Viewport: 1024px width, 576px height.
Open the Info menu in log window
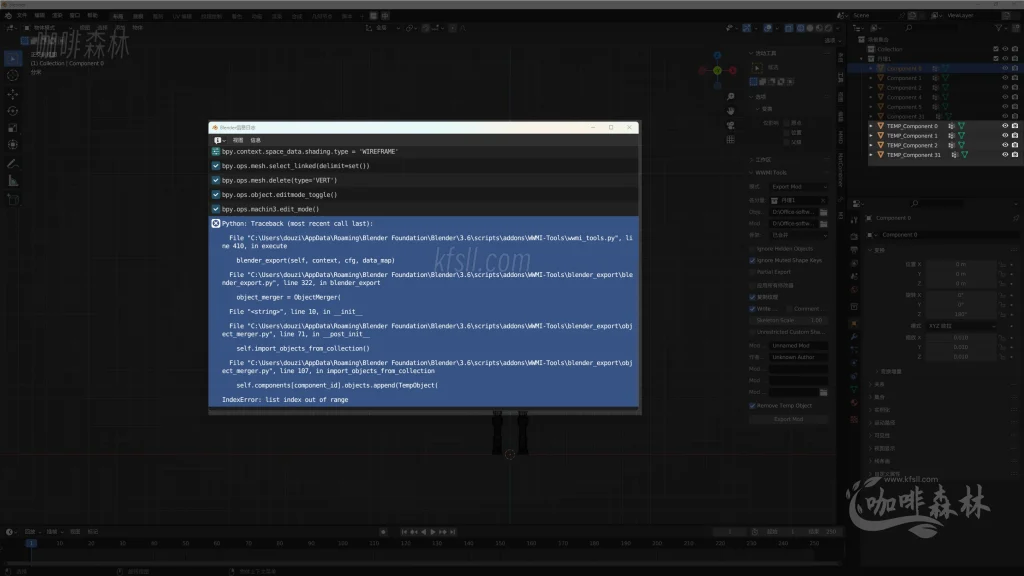(x=255, y=140)
